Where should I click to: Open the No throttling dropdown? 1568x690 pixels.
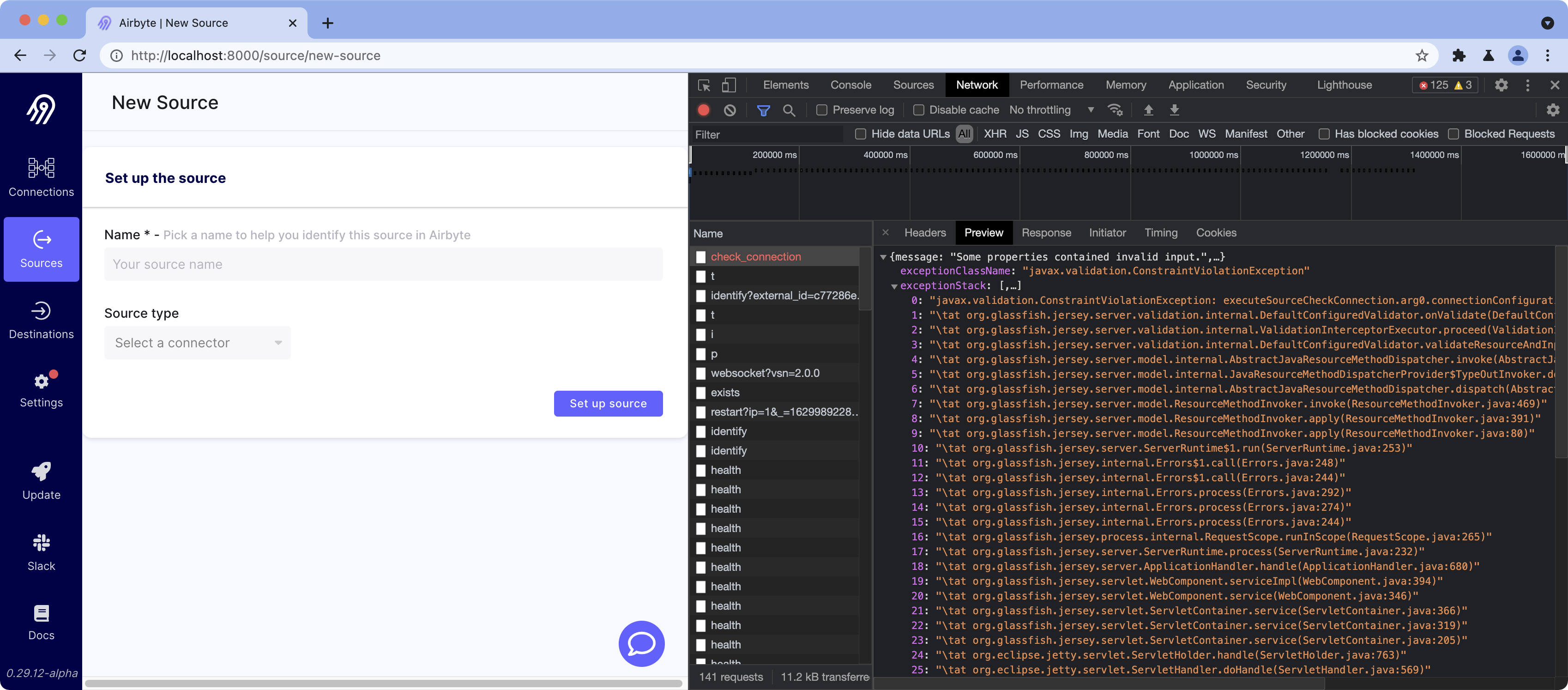pos(1051,110)
